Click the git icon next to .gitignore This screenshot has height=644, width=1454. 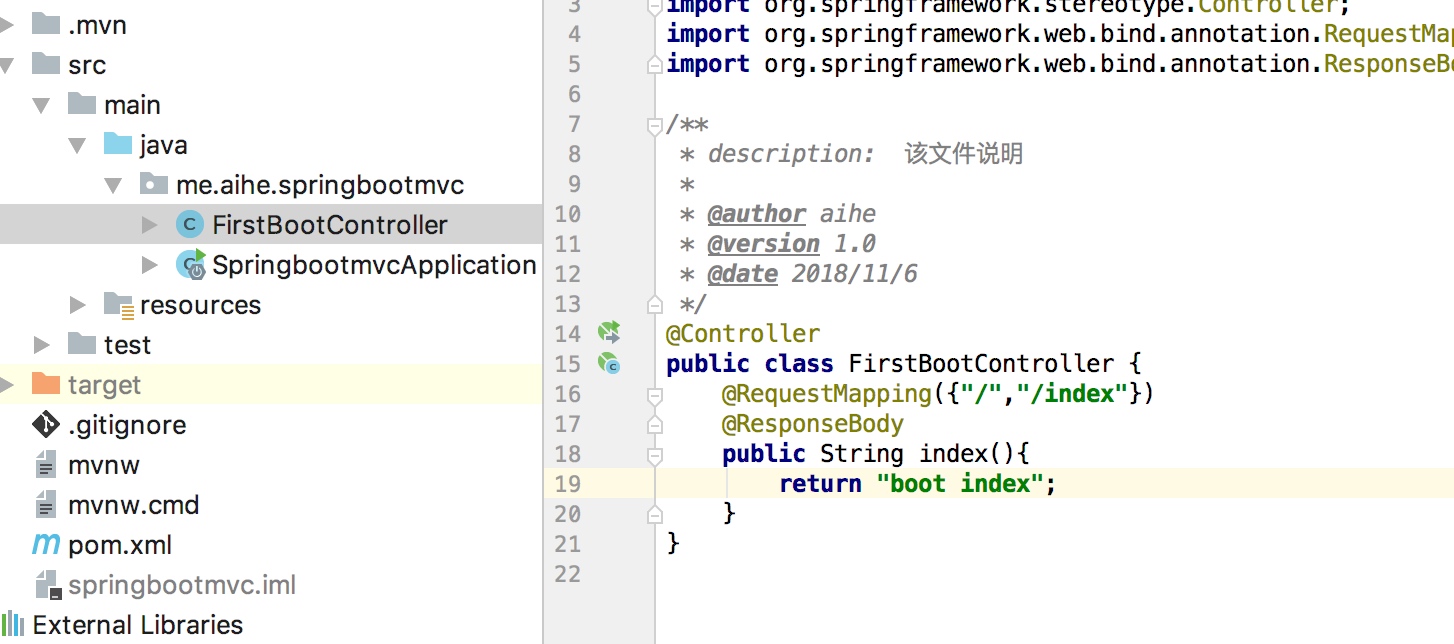pos(46,425)
